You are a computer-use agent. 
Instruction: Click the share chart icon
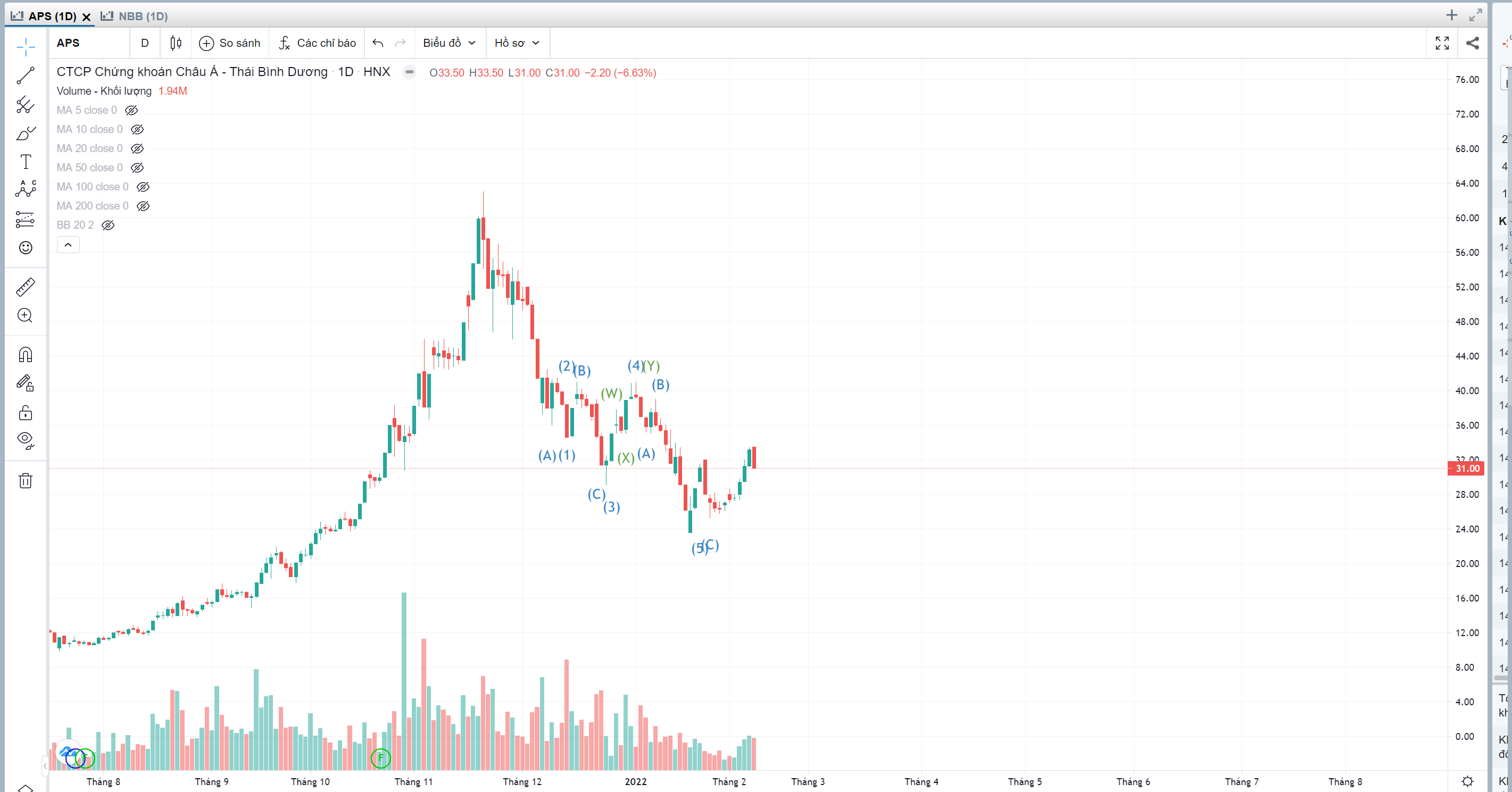[x=1472, y=43]
